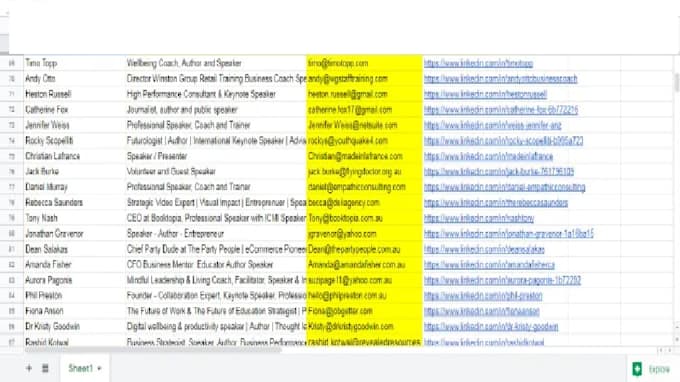Select "CFO Business Mentor Educator Author Speaker" cell
The width and height of the screenshot is (680, 382).
coord(216,264)
